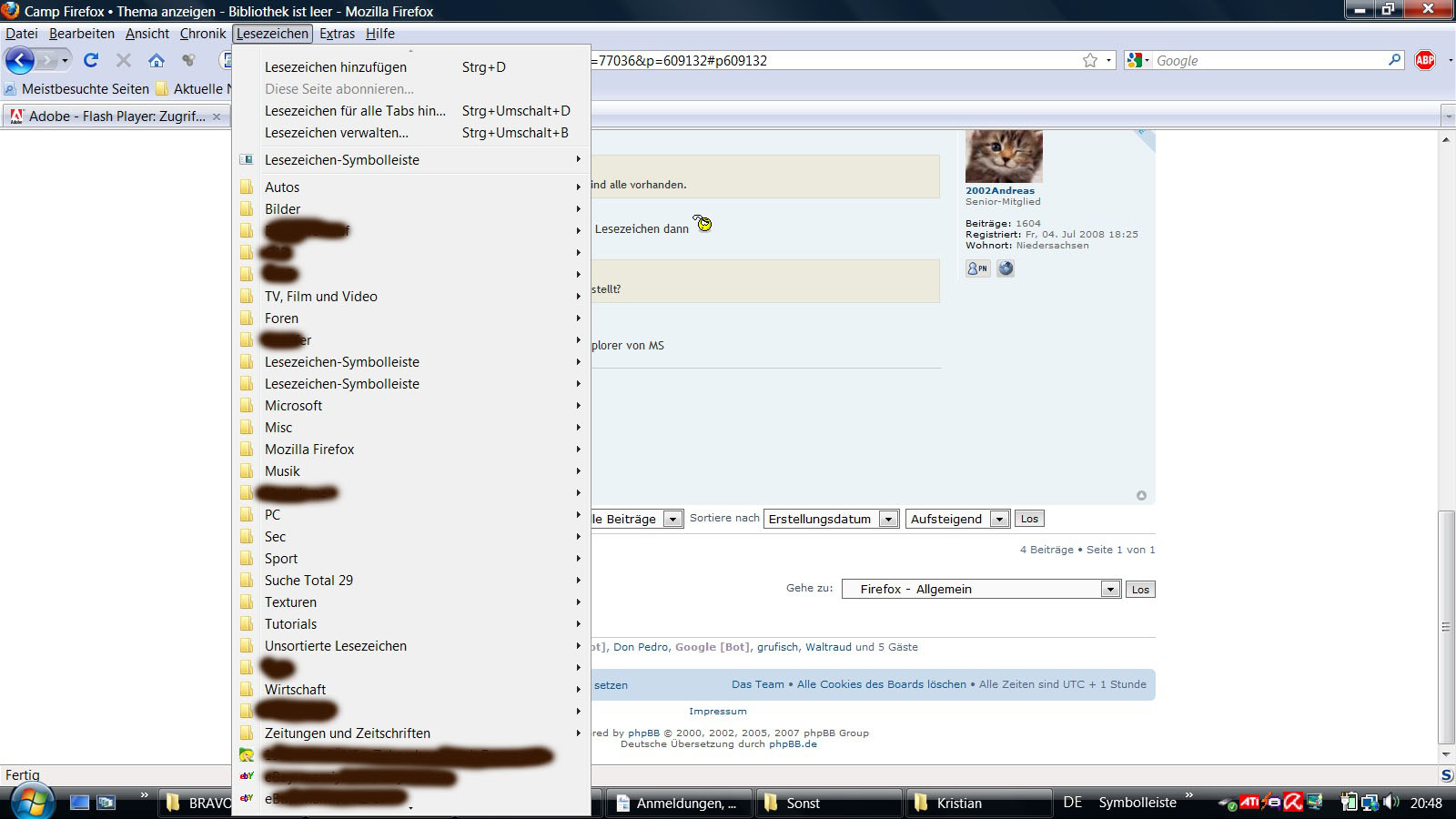1456x819 pixels.
Task: Expand the Sport bookmark folder
Action: (x=411, y=559)
